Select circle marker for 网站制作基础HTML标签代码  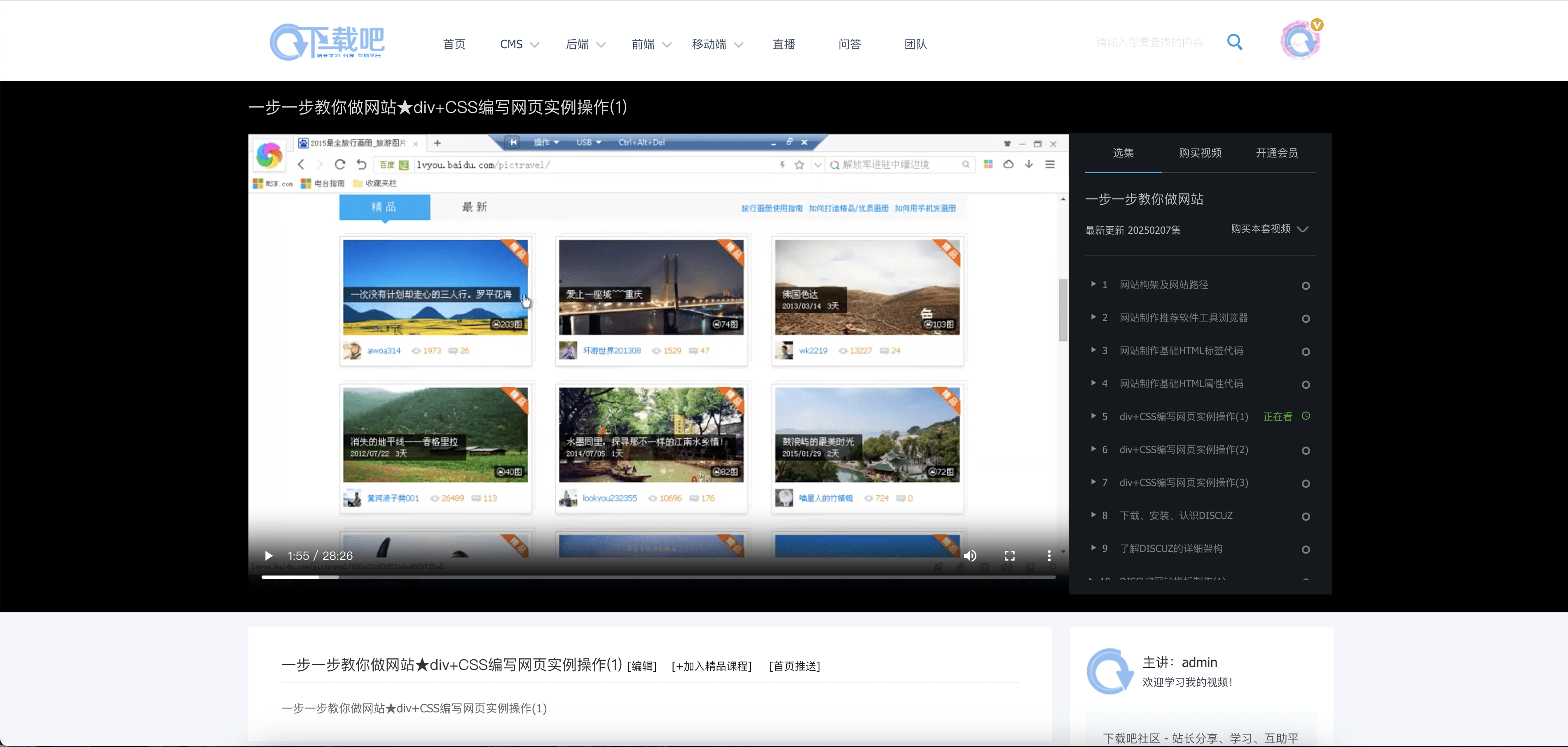point(1306,352)
